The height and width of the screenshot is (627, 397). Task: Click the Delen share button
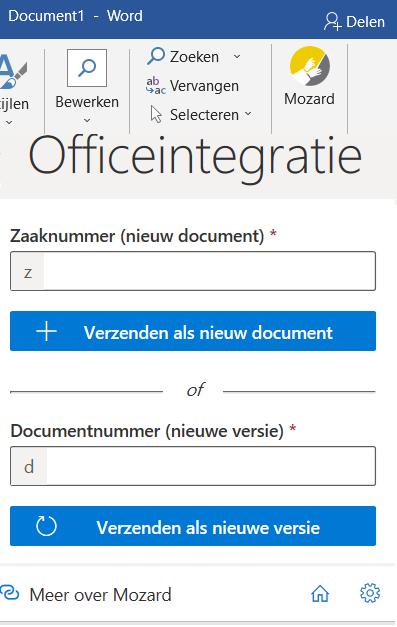pyautogui.click(x=354, y=22)
